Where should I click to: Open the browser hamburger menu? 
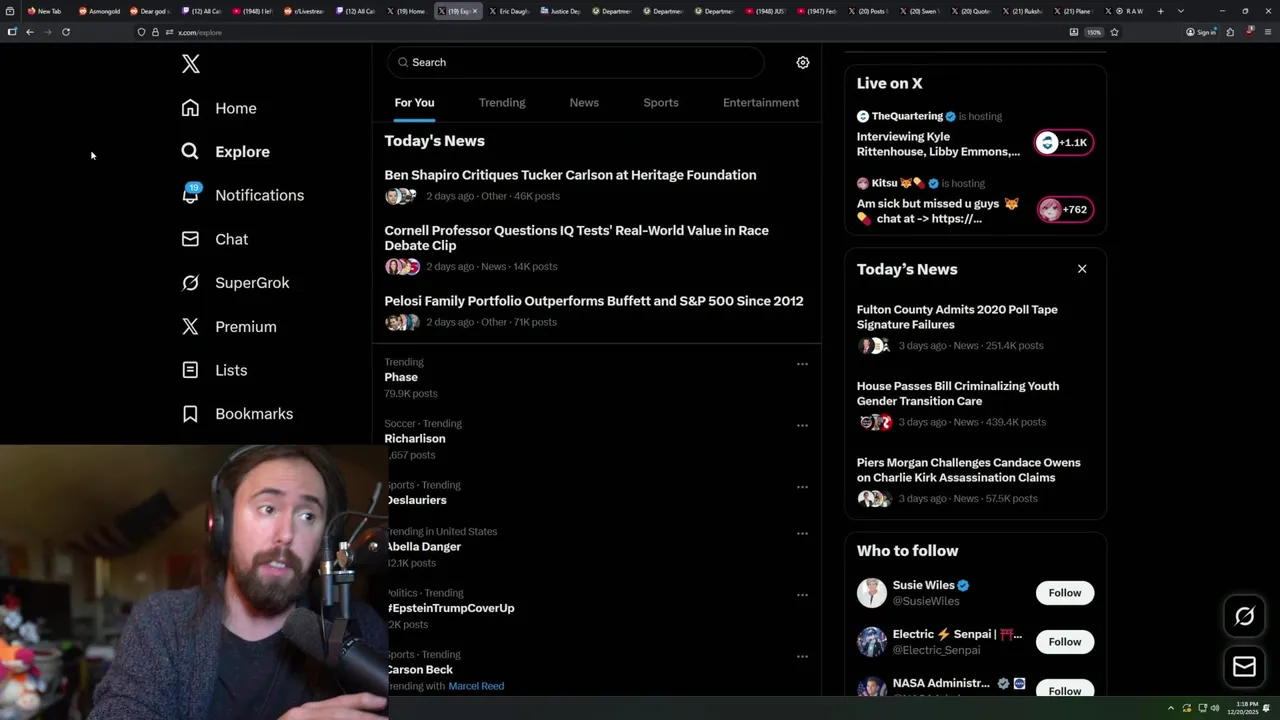click(x=1268, y=32)
